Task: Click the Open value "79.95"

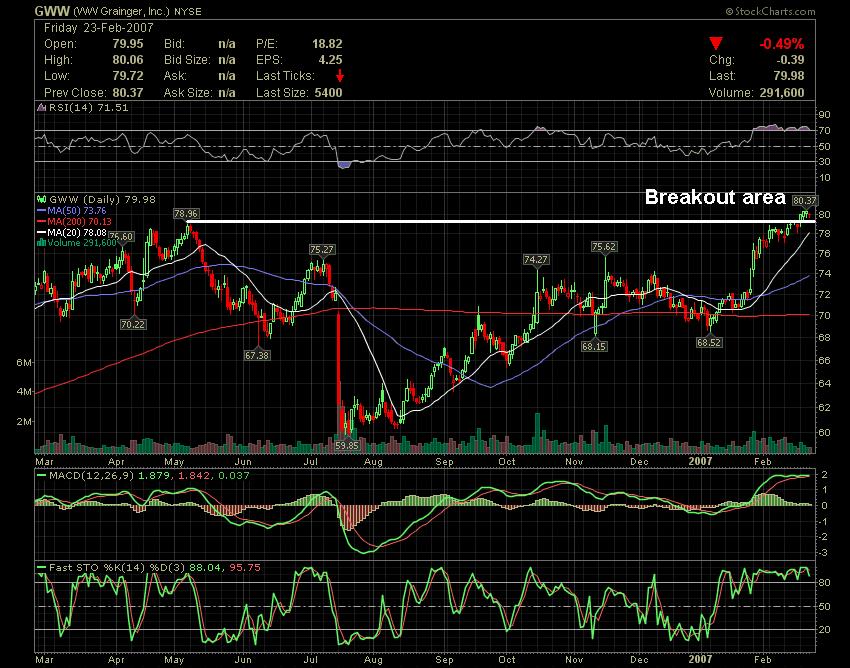Action: tap(128, 43)
